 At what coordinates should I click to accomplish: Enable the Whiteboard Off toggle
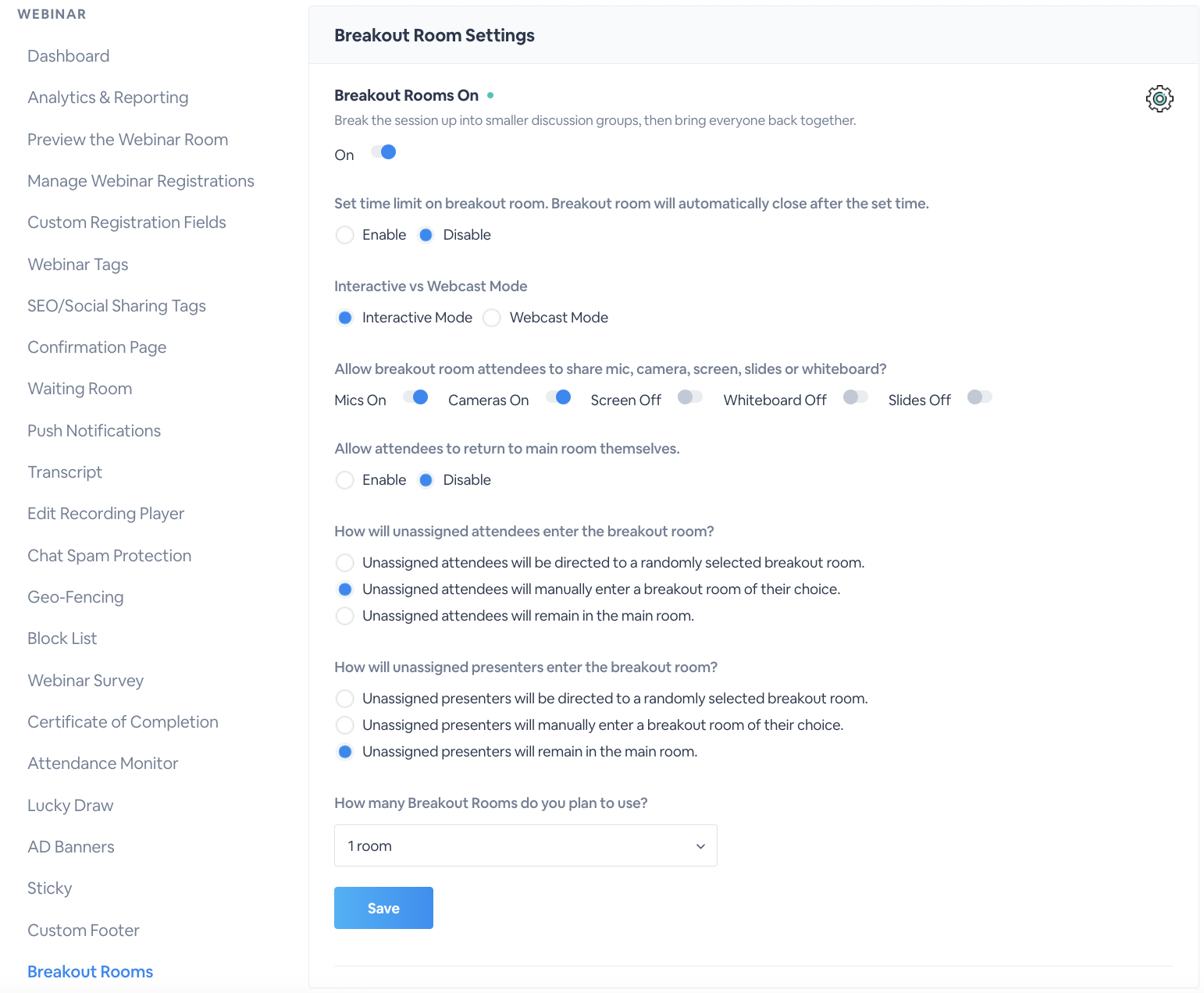point(856,397)
